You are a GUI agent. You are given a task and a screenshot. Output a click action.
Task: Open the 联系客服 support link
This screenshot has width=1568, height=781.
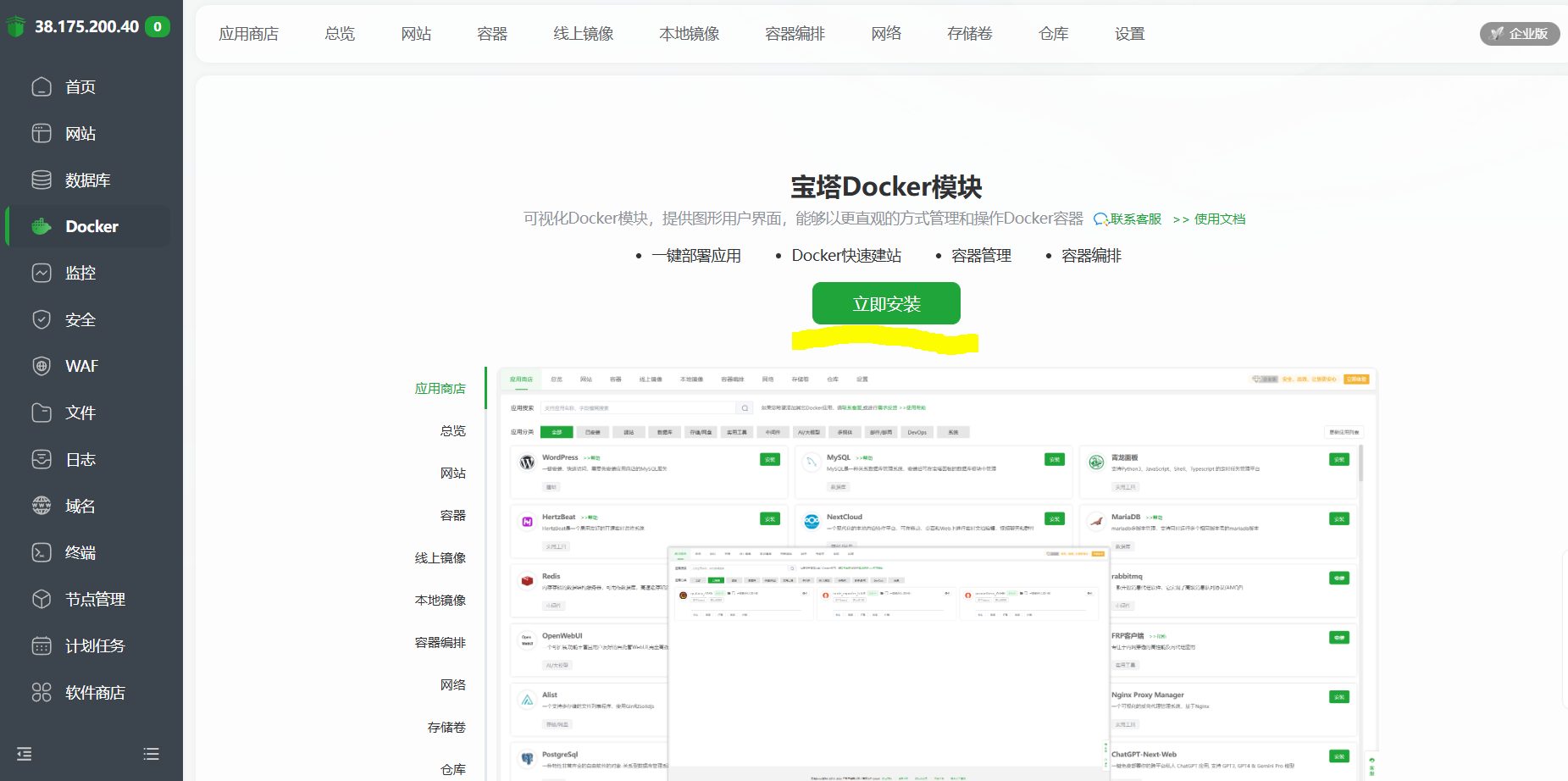click(x=1128, y=219)
